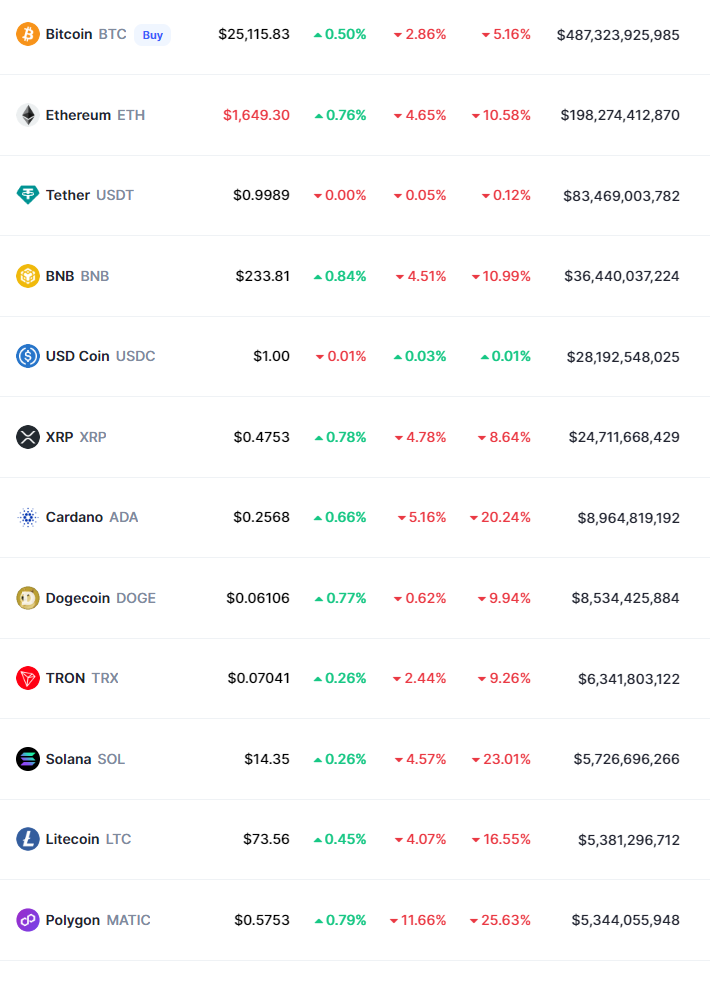710x985 pixels.
Task: Click the purple Polygon logo icon
Action: pos(28,920)
